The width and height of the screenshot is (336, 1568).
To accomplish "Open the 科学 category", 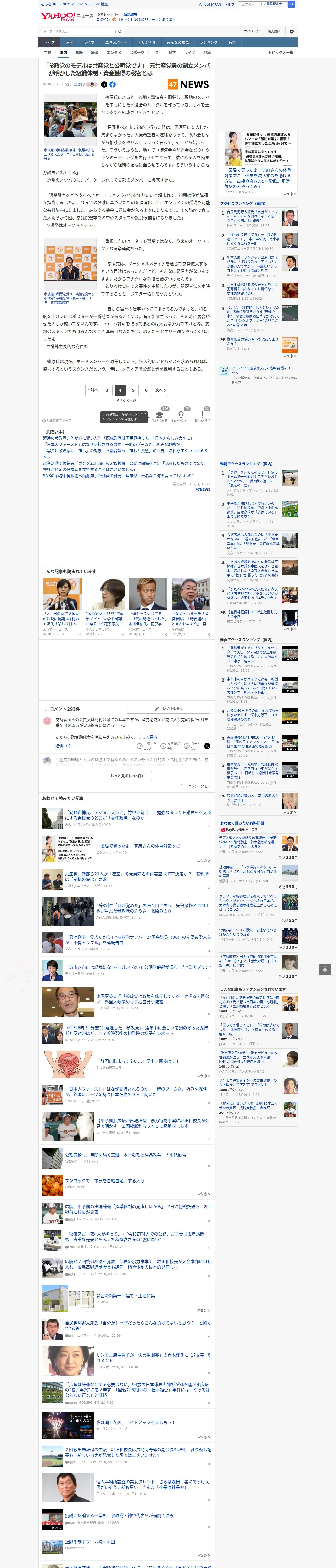I will tap(172, 52).
